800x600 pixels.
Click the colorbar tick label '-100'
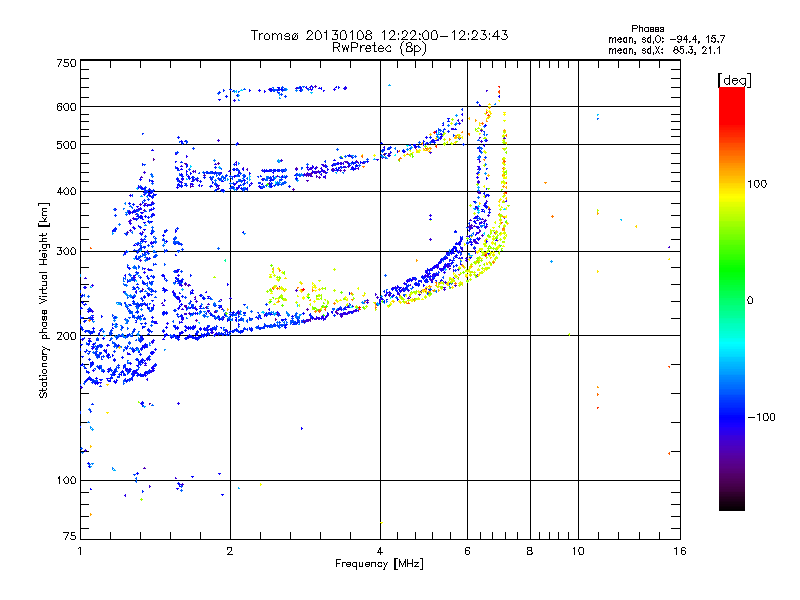761,417
